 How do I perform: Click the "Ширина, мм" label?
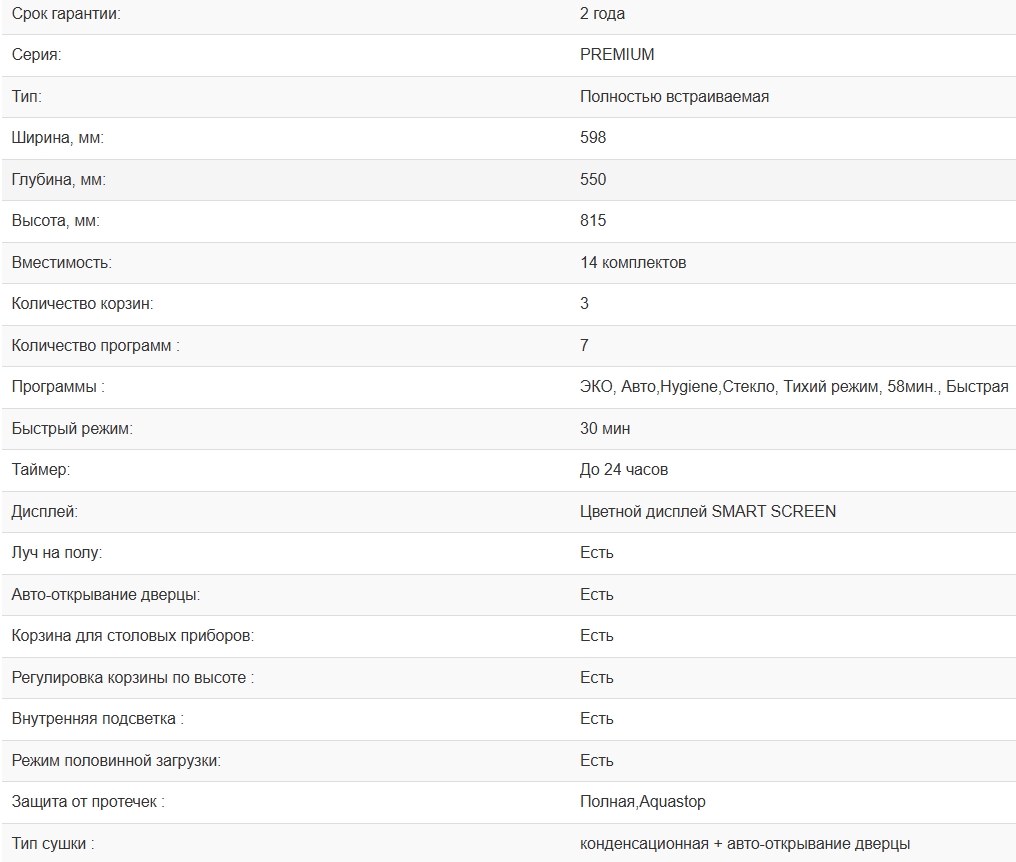click(x=57, y=138)
